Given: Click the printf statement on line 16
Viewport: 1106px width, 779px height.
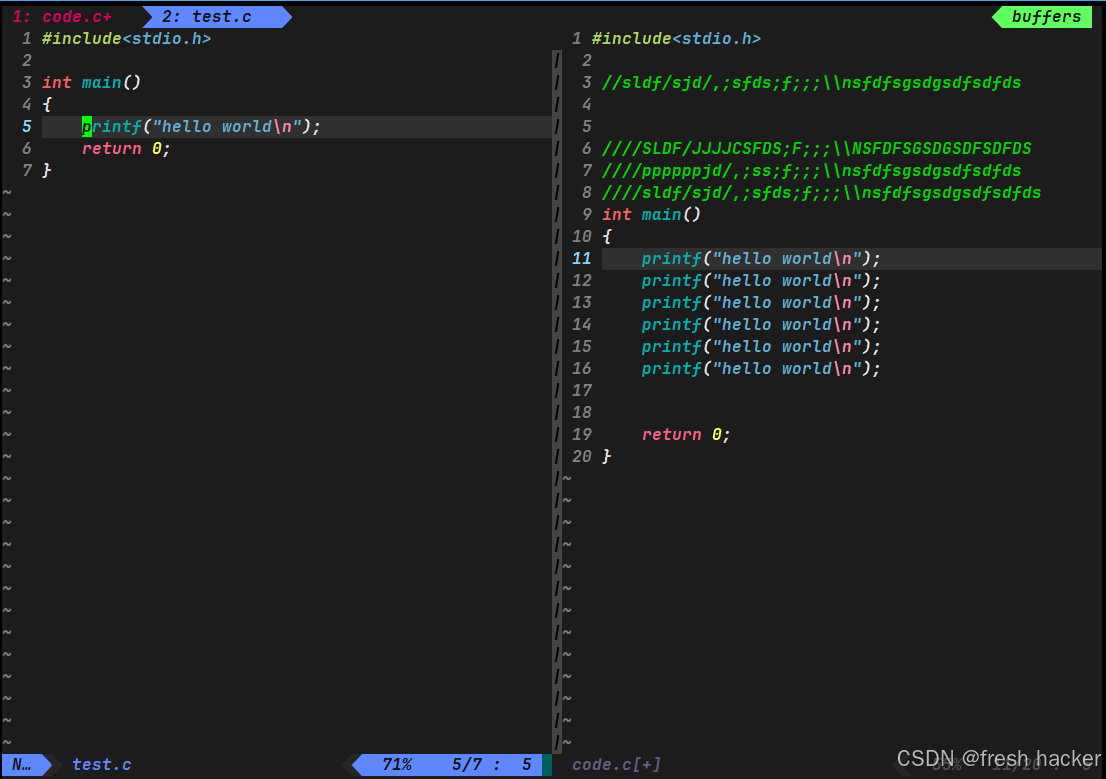Looking at the screenshot, I should click(x=761, y=368).
